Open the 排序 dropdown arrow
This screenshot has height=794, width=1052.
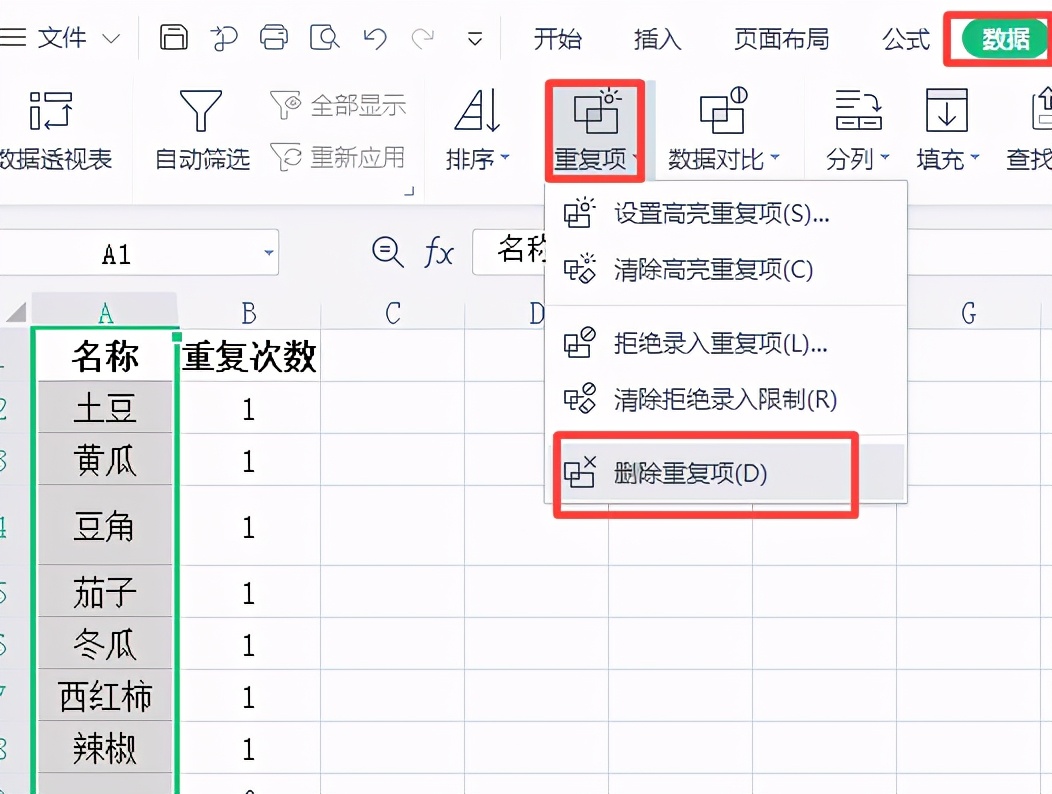pyautogui.click(x=505, y=158)
